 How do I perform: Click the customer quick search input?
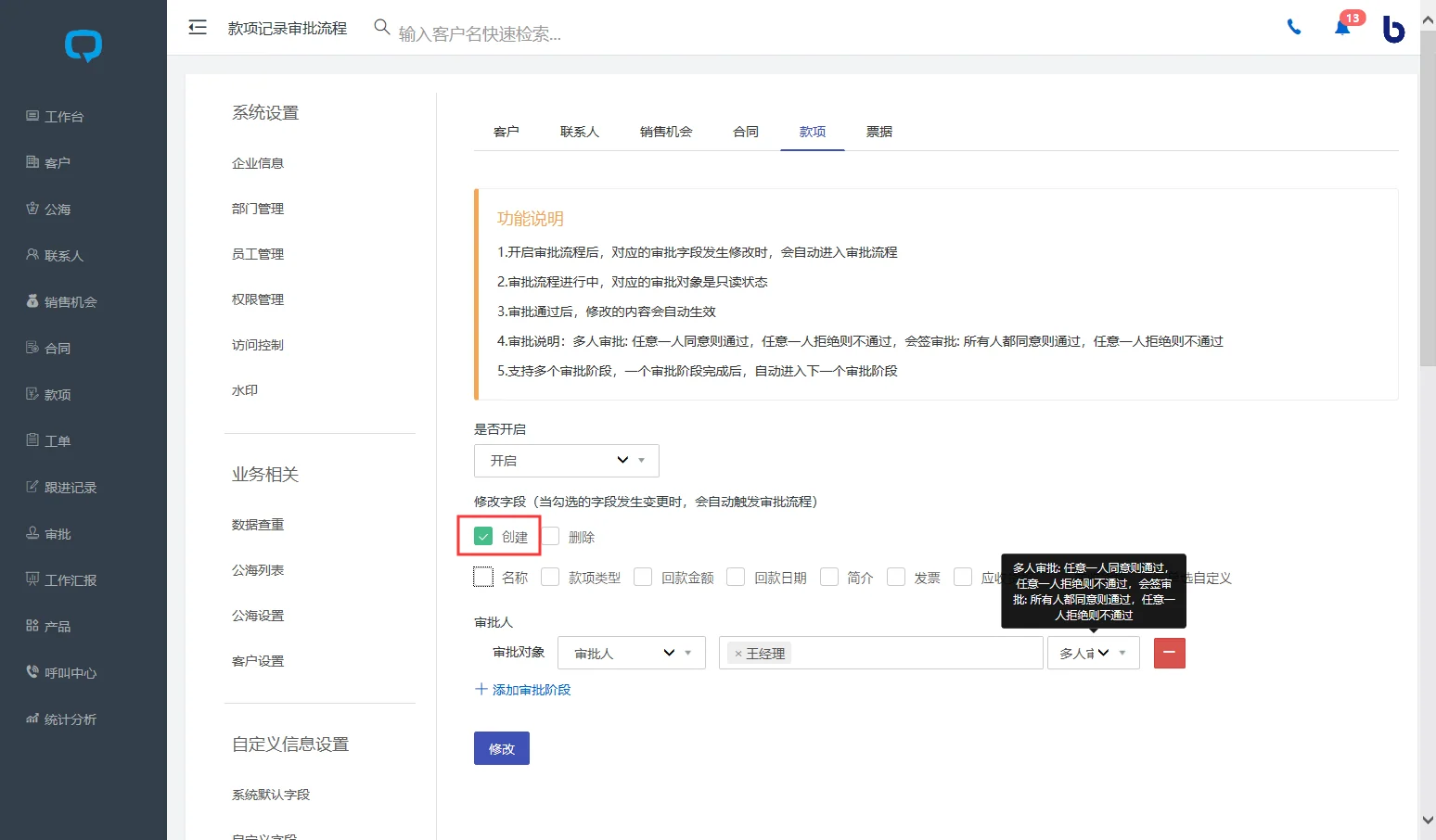[480, 34]
